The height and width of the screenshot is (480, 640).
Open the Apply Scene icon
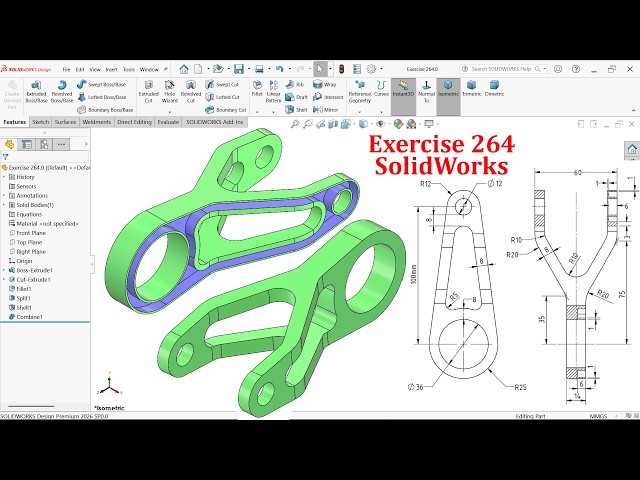coord(411,124)
